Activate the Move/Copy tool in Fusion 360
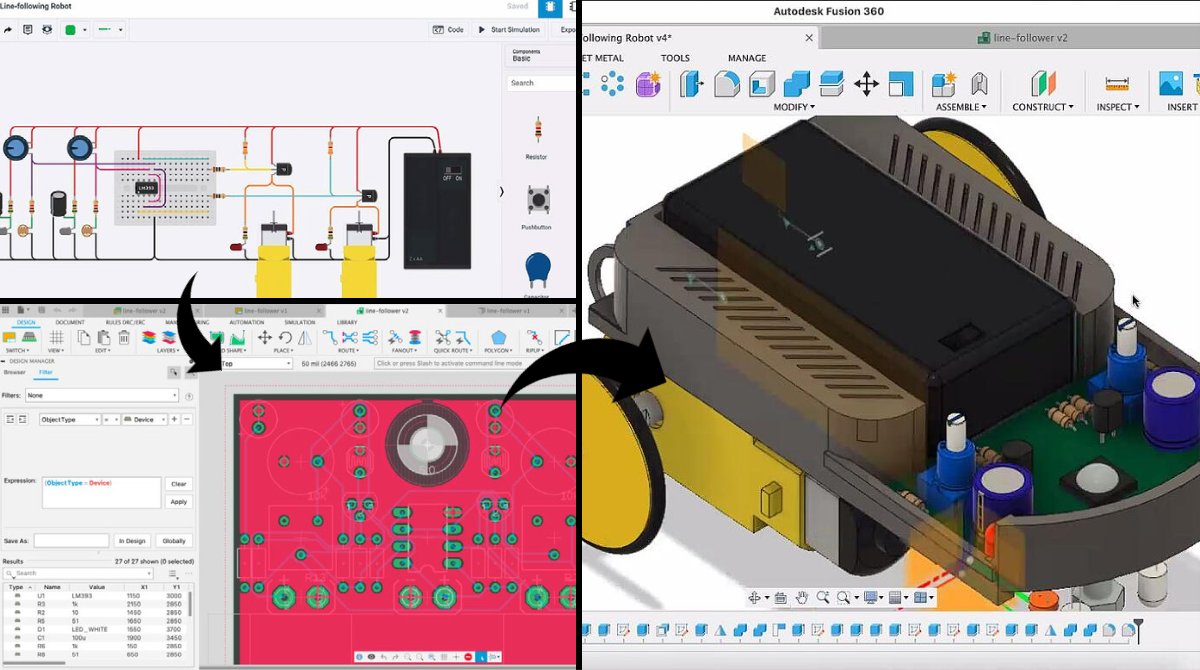The width and height of the screenshot is (1200, 670). click(866, 83)
